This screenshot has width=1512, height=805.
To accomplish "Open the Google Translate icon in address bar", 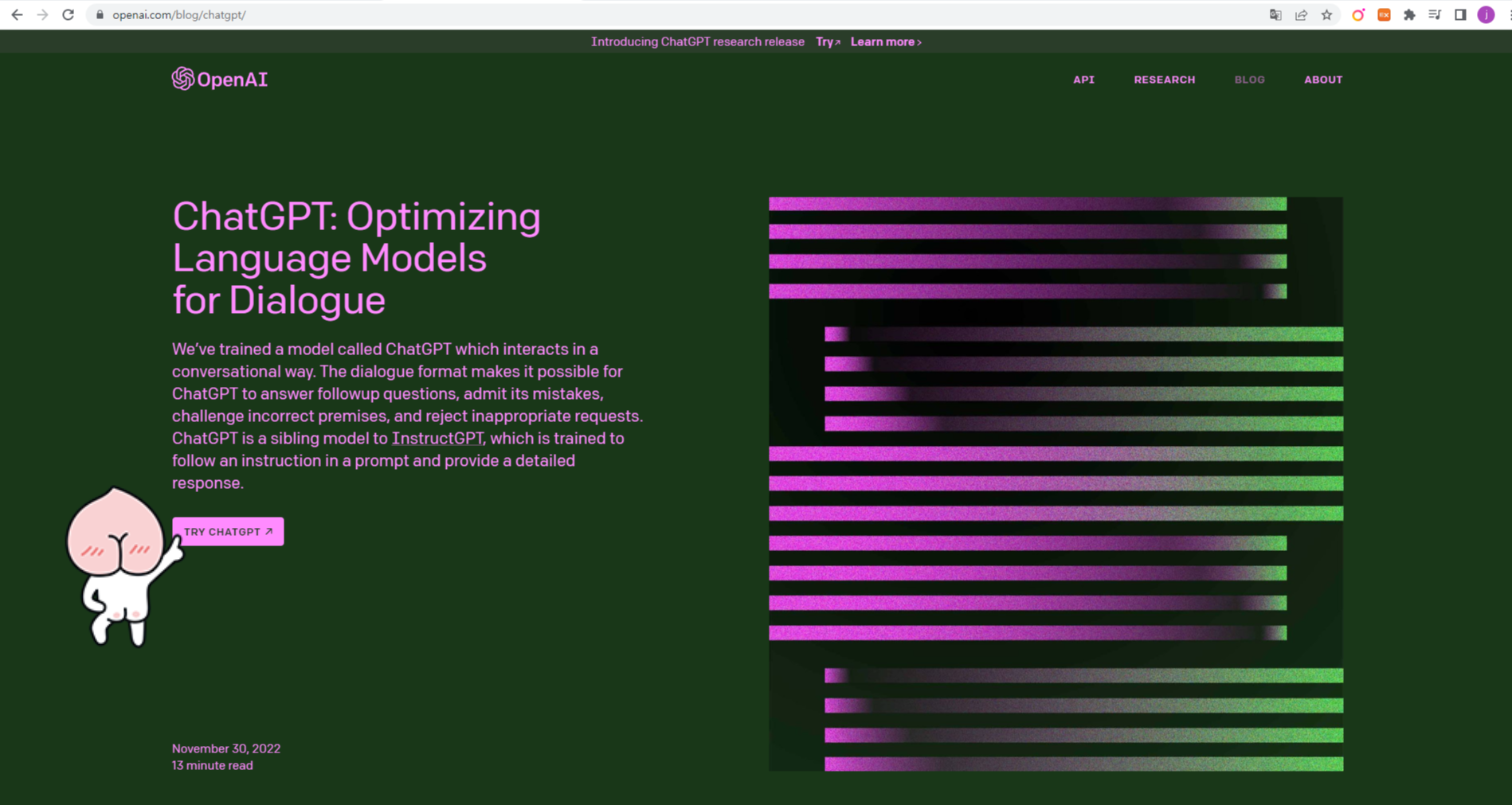I will point(1275,14).
